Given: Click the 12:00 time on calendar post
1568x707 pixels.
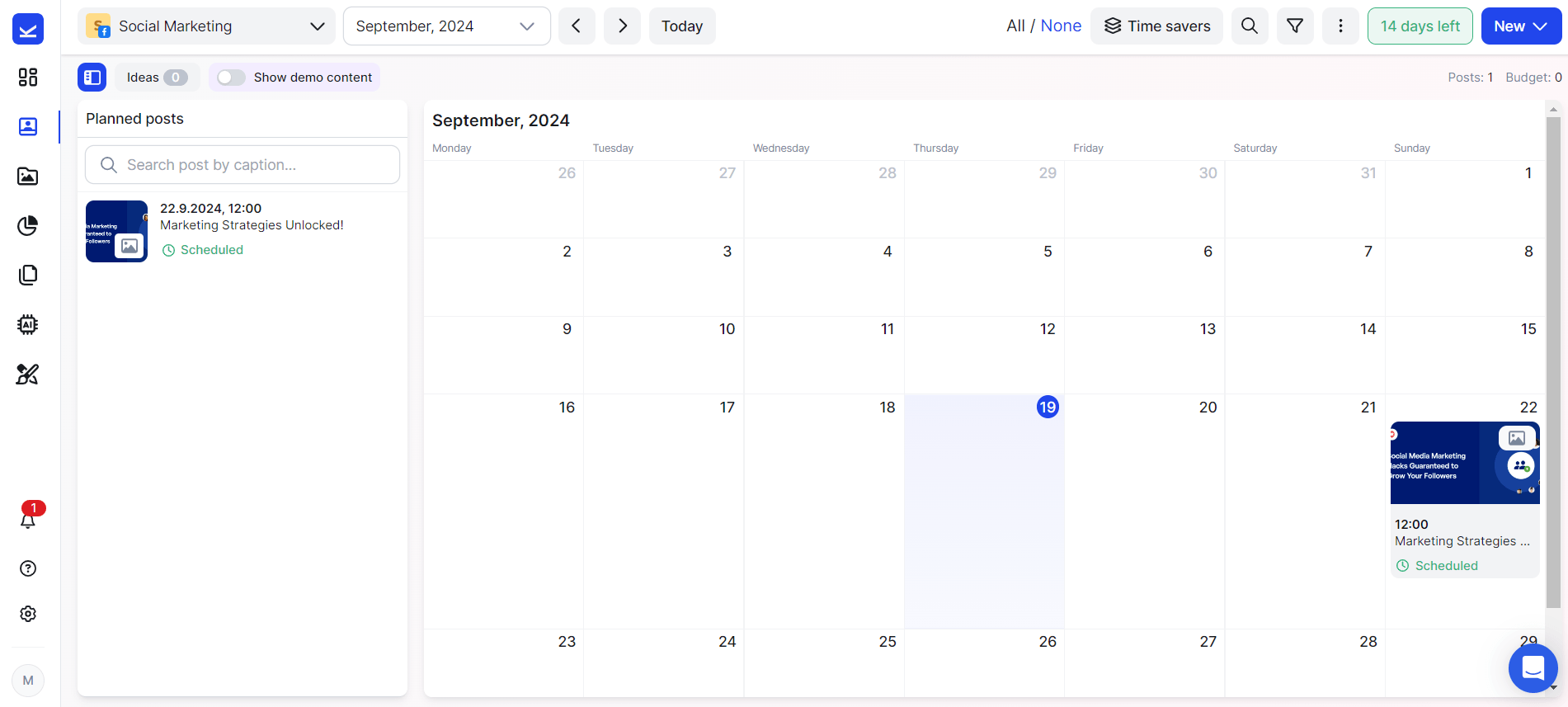Looking at the screenshot, I should point(1411,525).
